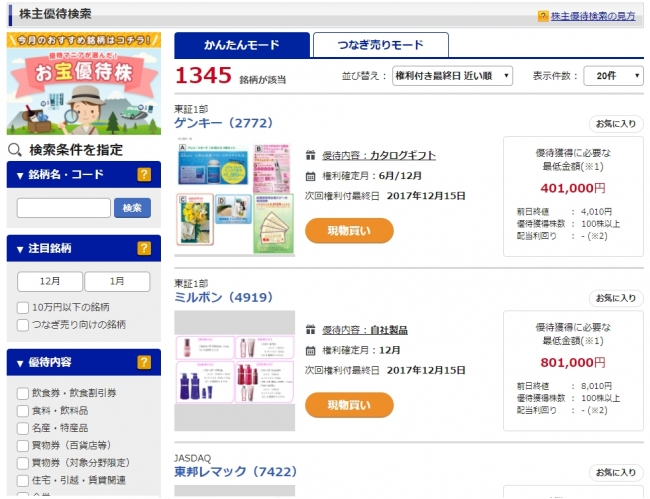
Task: Click the magnifier icon next to 検索条件を指定
Action: coord(15,150)
